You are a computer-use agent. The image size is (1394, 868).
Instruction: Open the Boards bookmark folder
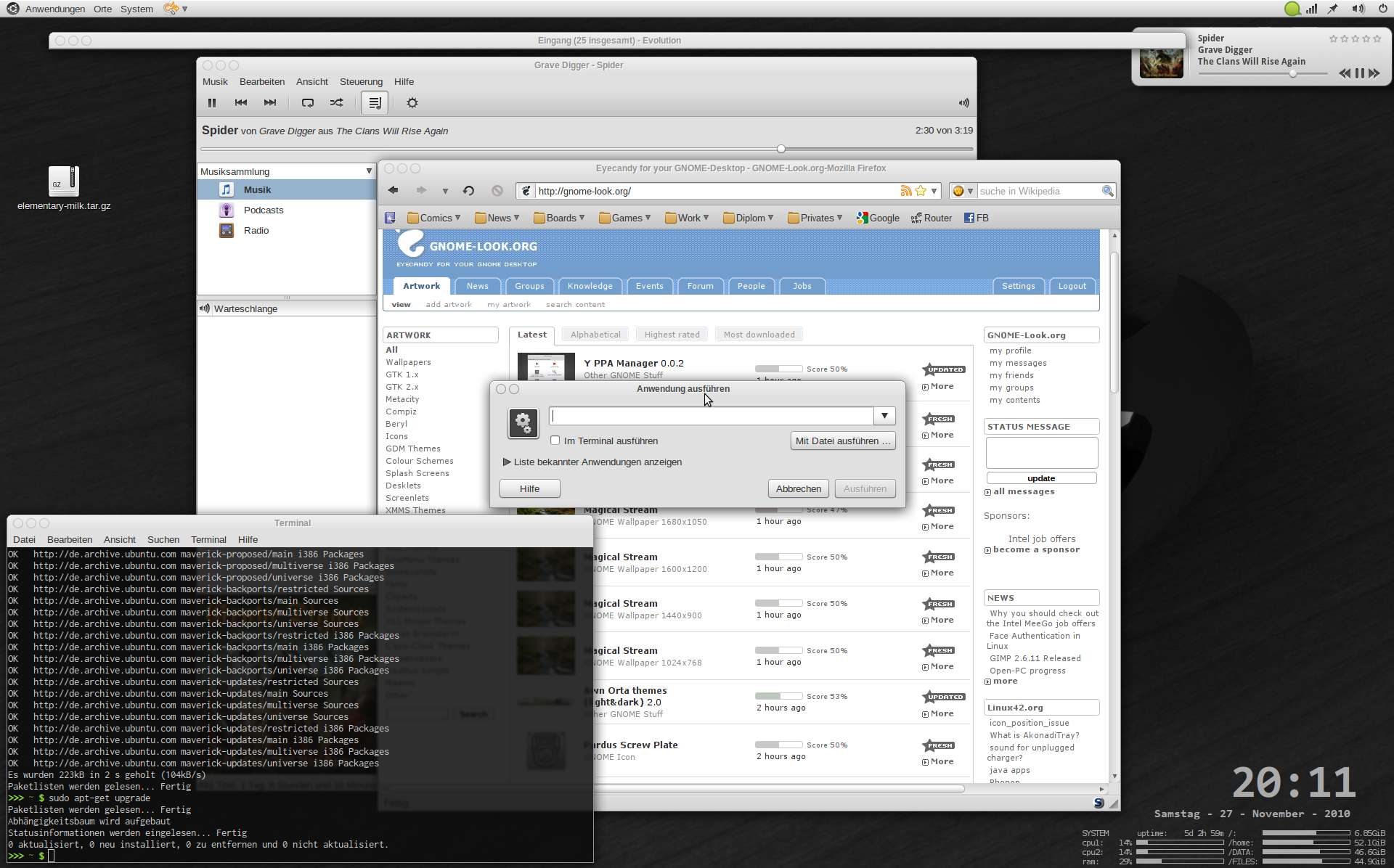pos(560,218)
